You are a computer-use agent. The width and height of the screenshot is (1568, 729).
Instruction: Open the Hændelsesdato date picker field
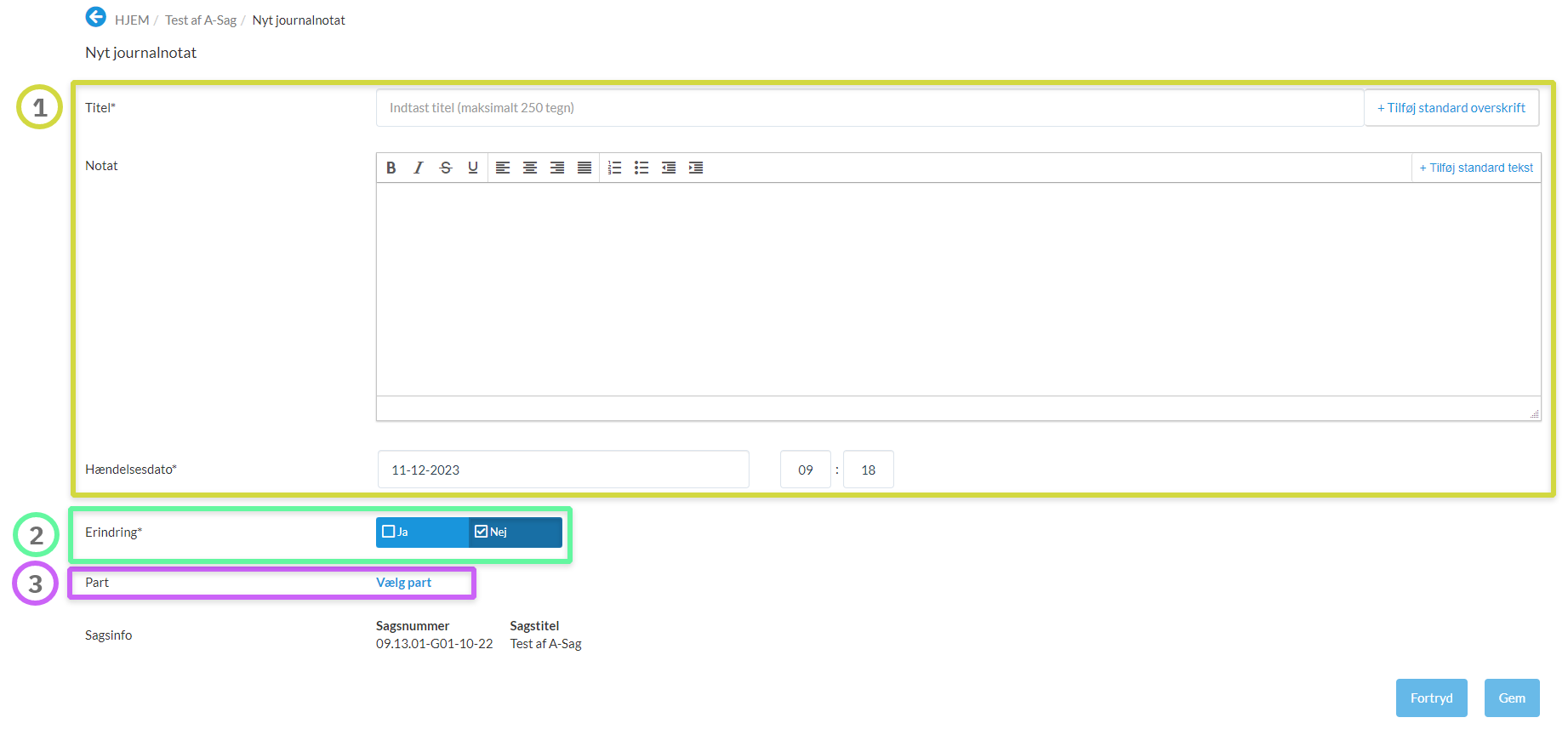click(562, 470)
